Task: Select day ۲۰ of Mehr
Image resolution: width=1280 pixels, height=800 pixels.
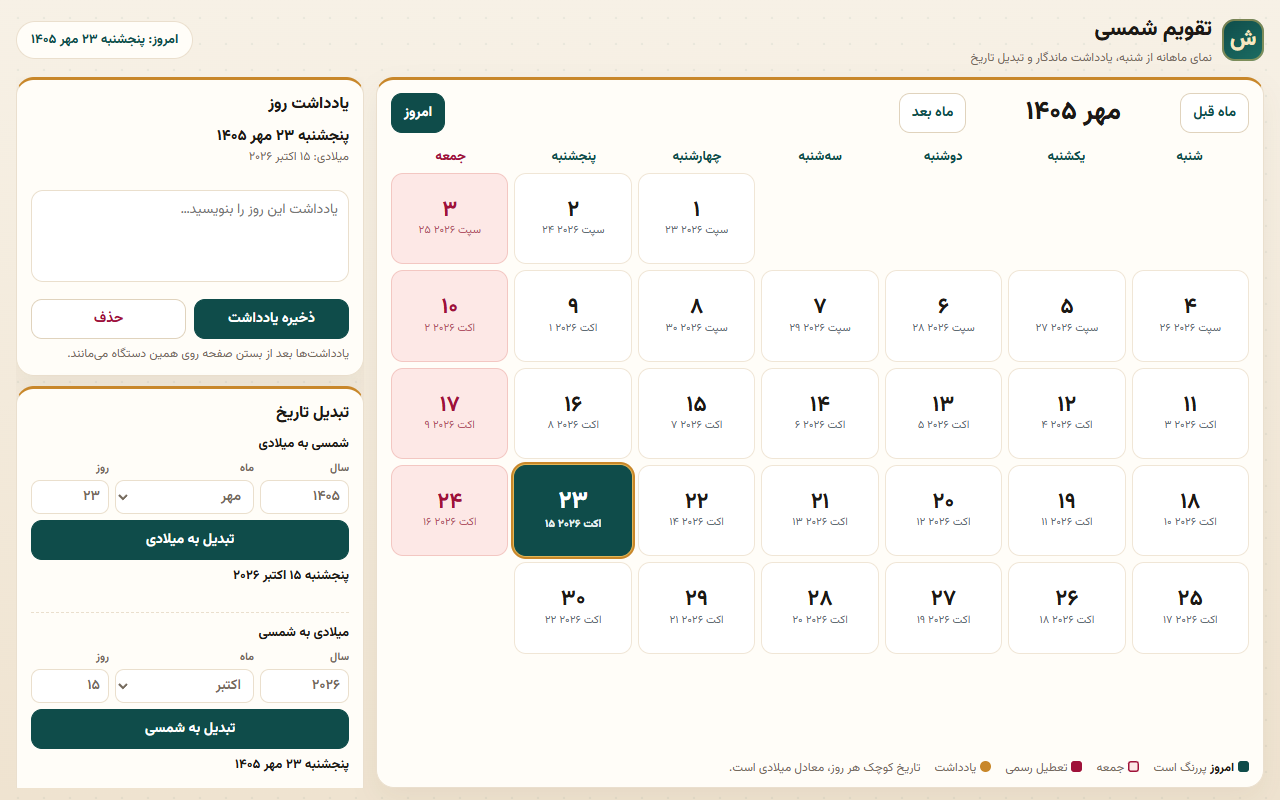Action: pyautogui.click(x=943, y=510)
